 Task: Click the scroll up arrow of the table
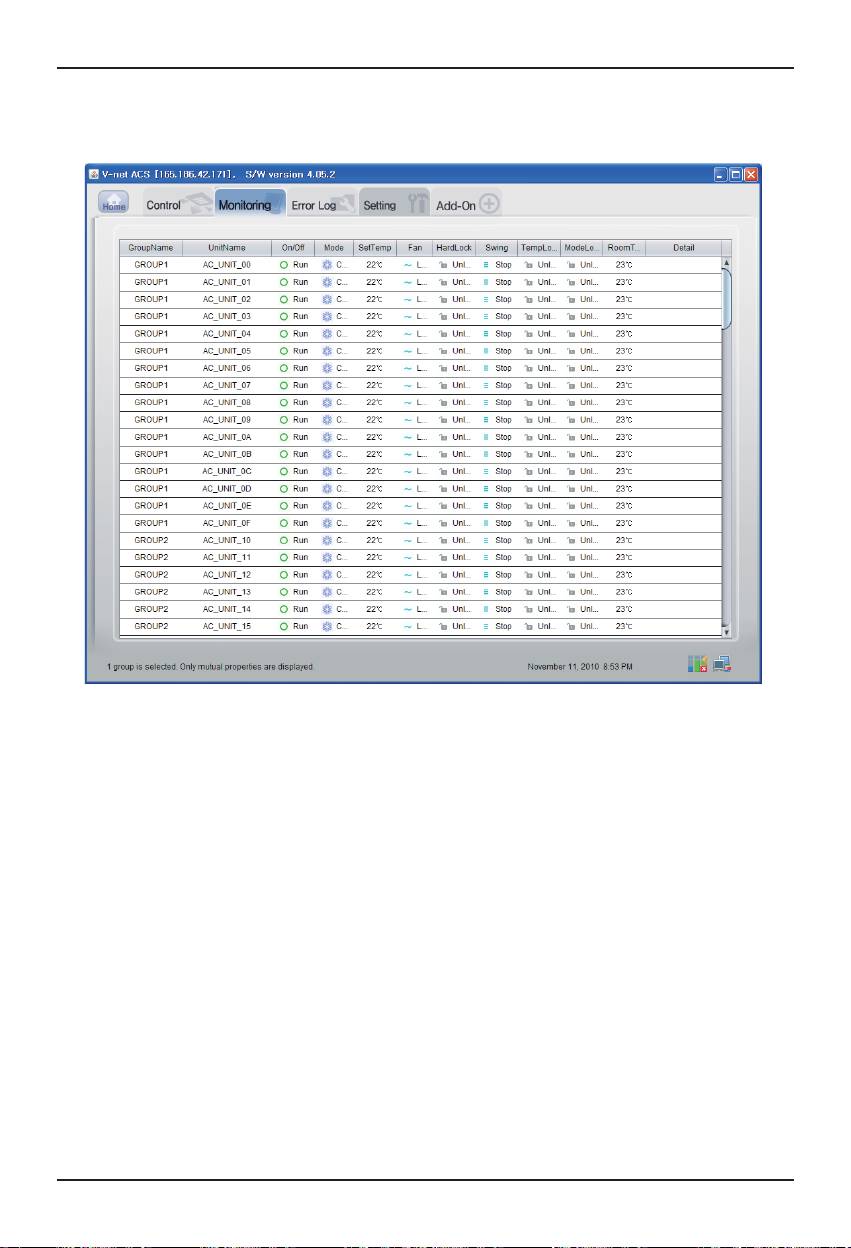(727, 262)
